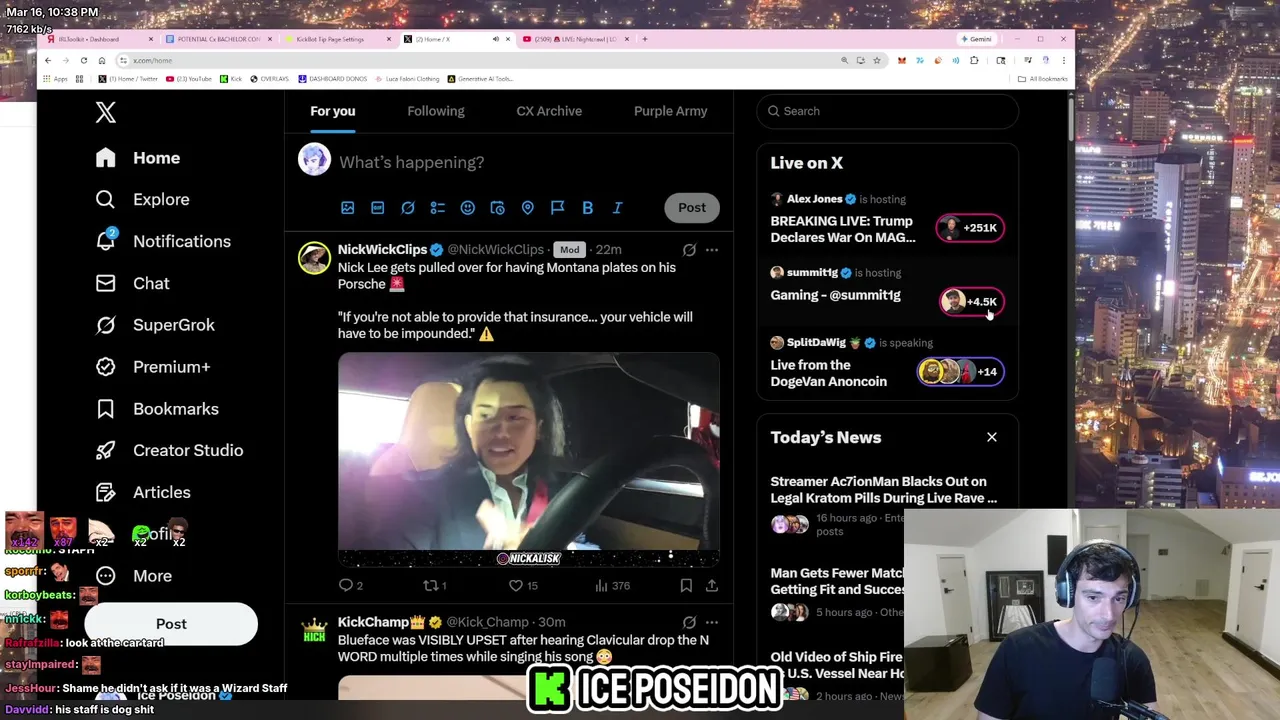
Task: Bookmark the NickWickClips post
Action: [x=686, y=585]
